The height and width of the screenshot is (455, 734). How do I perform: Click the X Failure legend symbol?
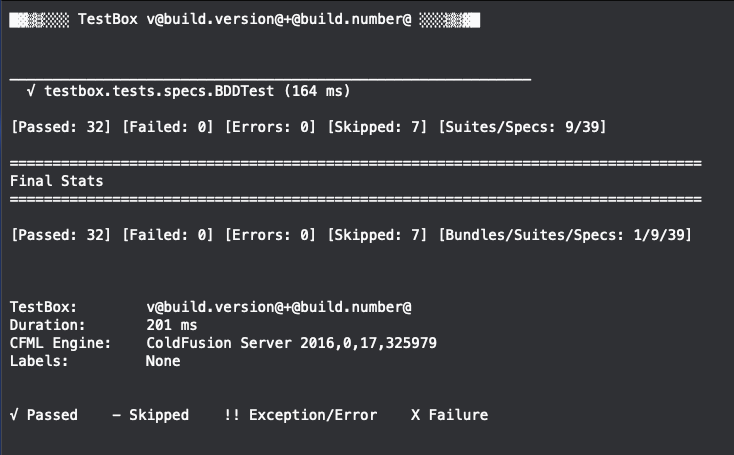415,415
